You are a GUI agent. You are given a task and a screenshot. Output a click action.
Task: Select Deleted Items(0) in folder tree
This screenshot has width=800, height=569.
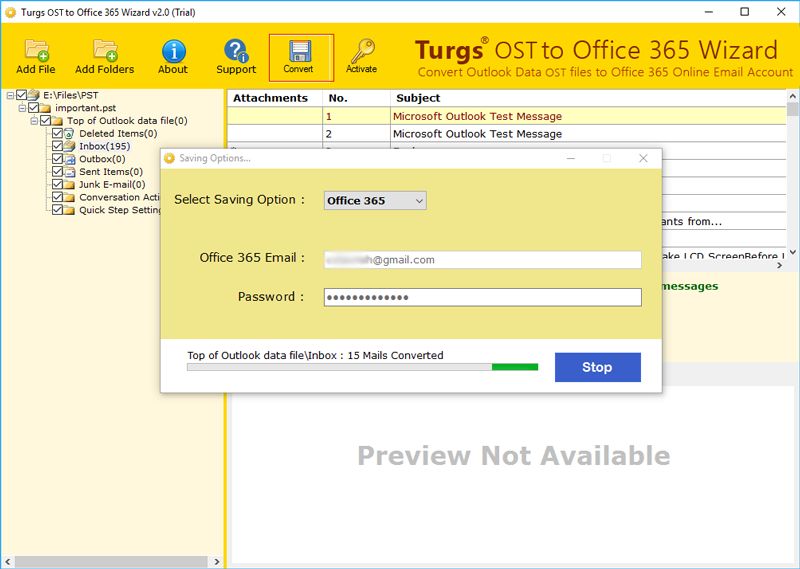click(118, 134)
